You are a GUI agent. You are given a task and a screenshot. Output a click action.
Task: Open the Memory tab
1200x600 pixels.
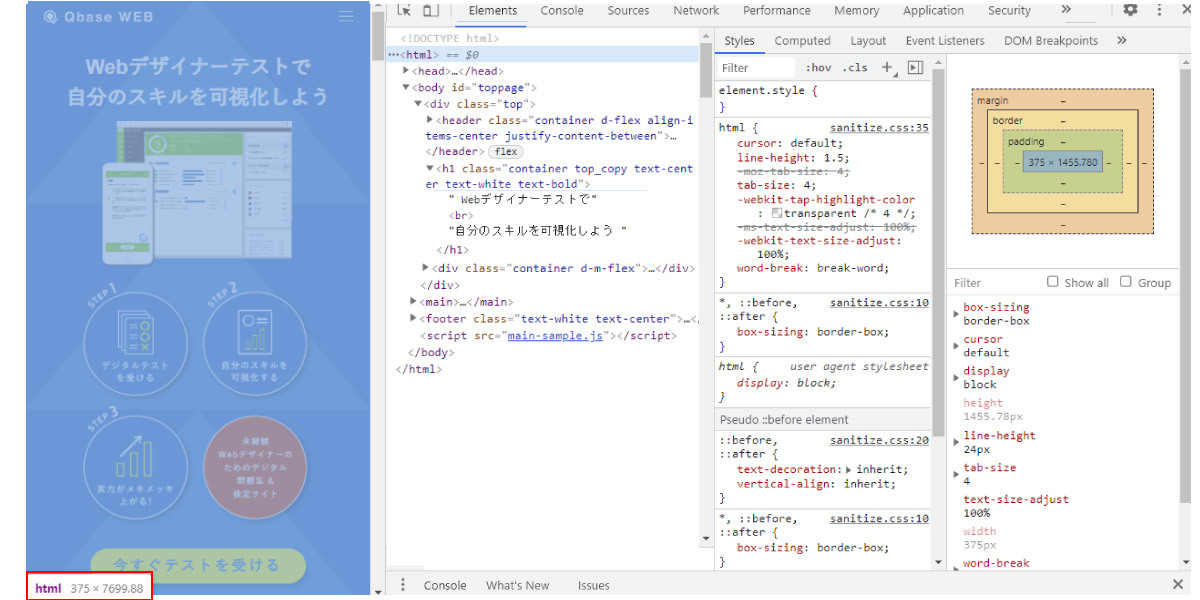[857, 11]
